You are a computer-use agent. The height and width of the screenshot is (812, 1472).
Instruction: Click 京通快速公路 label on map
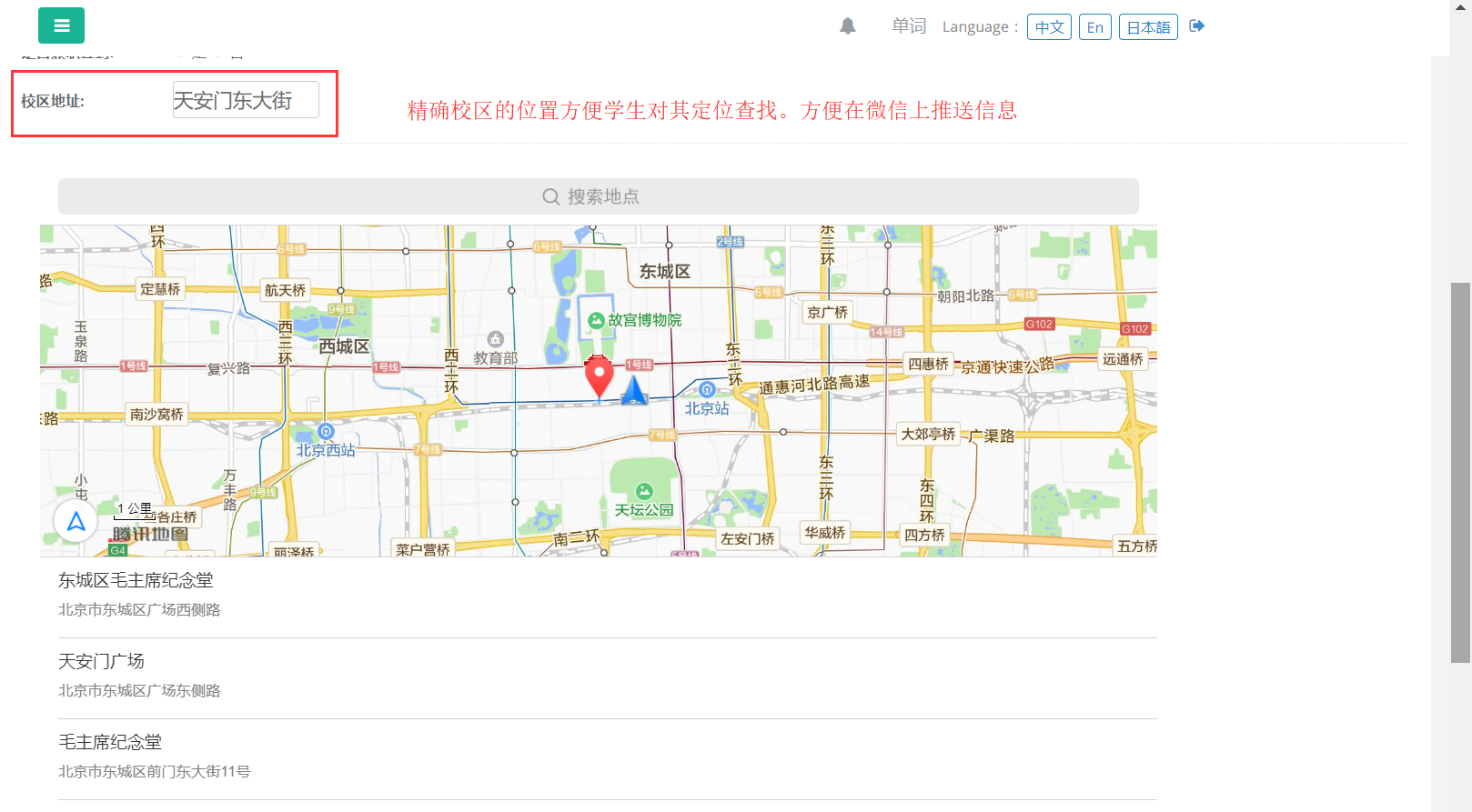pos(1008,366)
